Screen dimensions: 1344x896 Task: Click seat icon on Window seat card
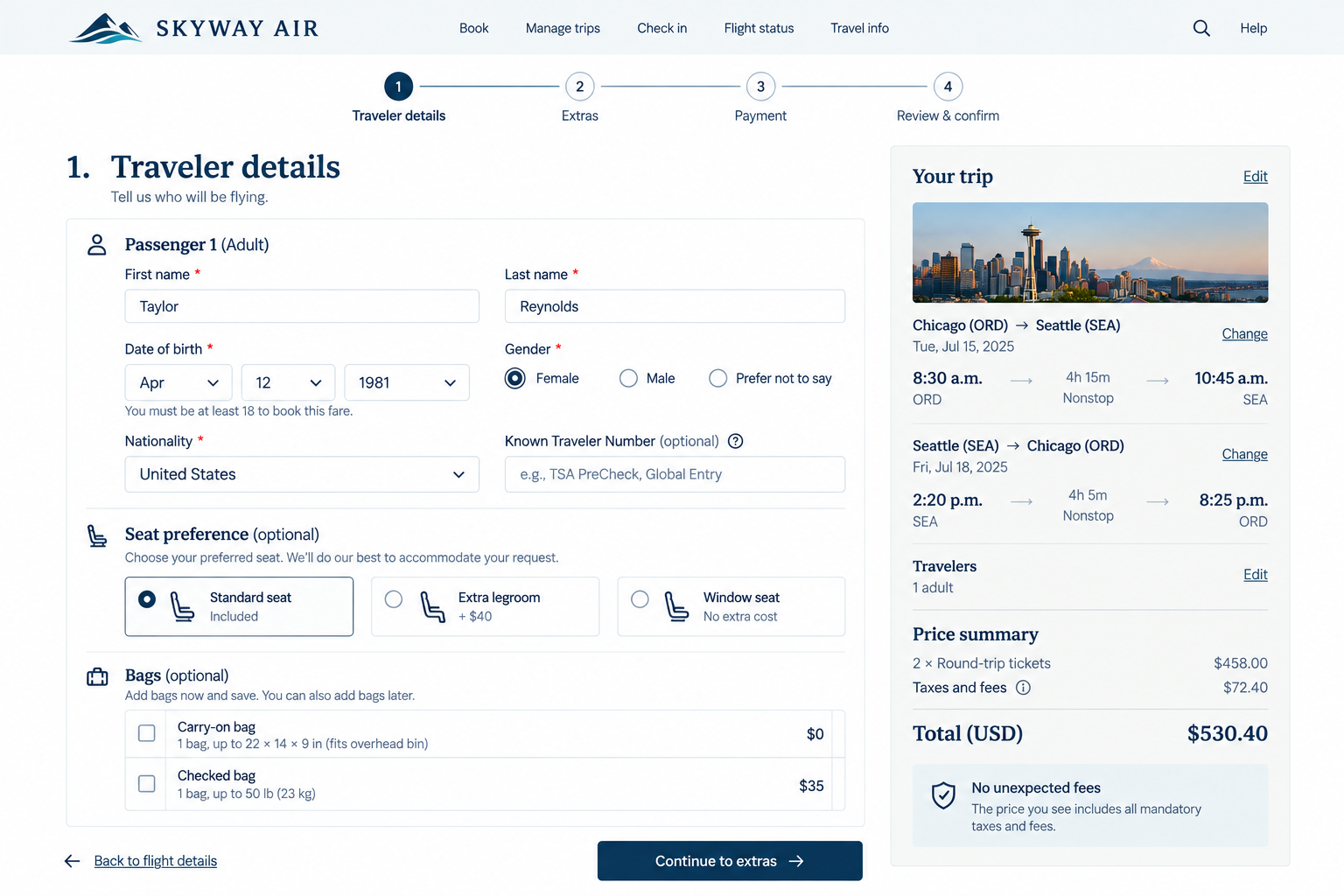pos(676,606)
